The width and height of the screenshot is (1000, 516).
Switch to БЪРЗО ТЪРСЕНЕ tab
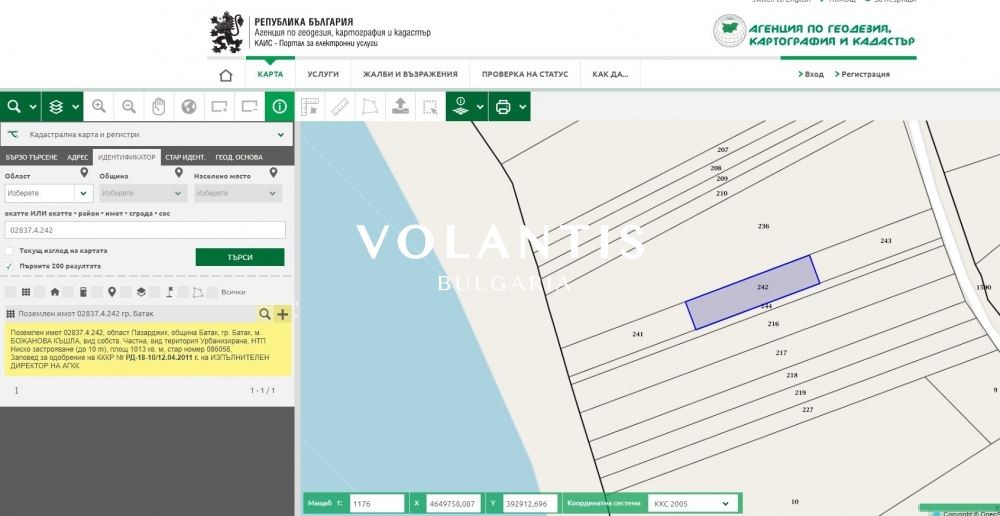click(x=31, y=158)
